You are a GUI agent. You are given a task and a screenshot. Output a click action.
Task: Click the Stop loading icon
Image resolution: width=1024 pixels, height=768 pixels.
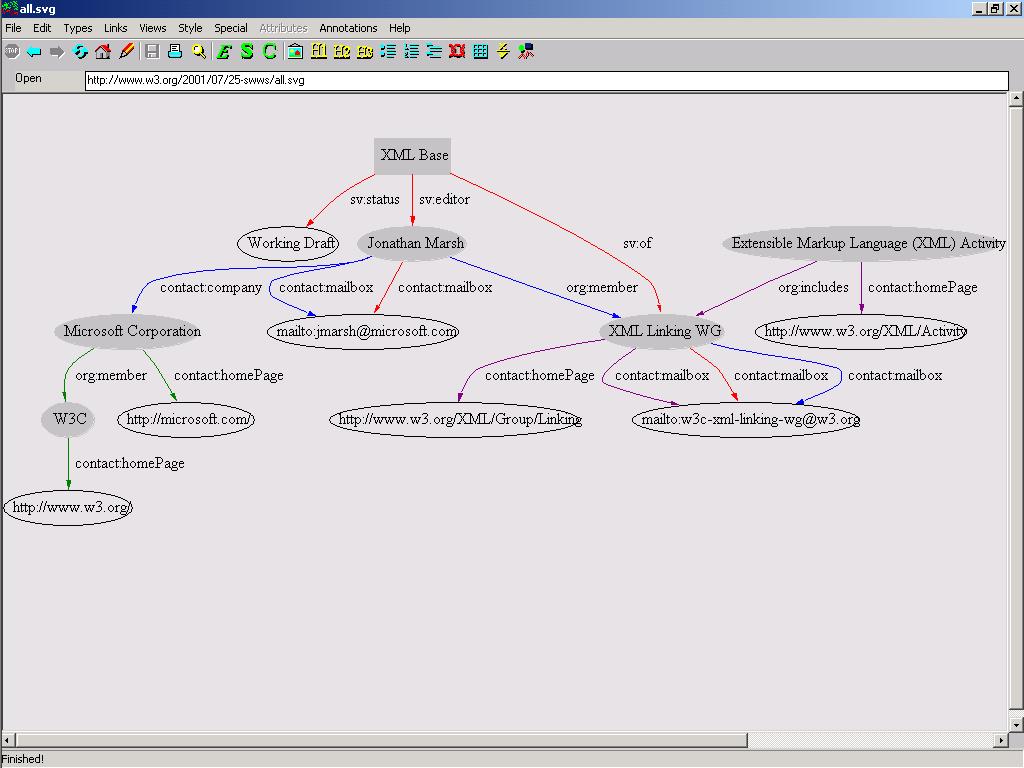12,51
